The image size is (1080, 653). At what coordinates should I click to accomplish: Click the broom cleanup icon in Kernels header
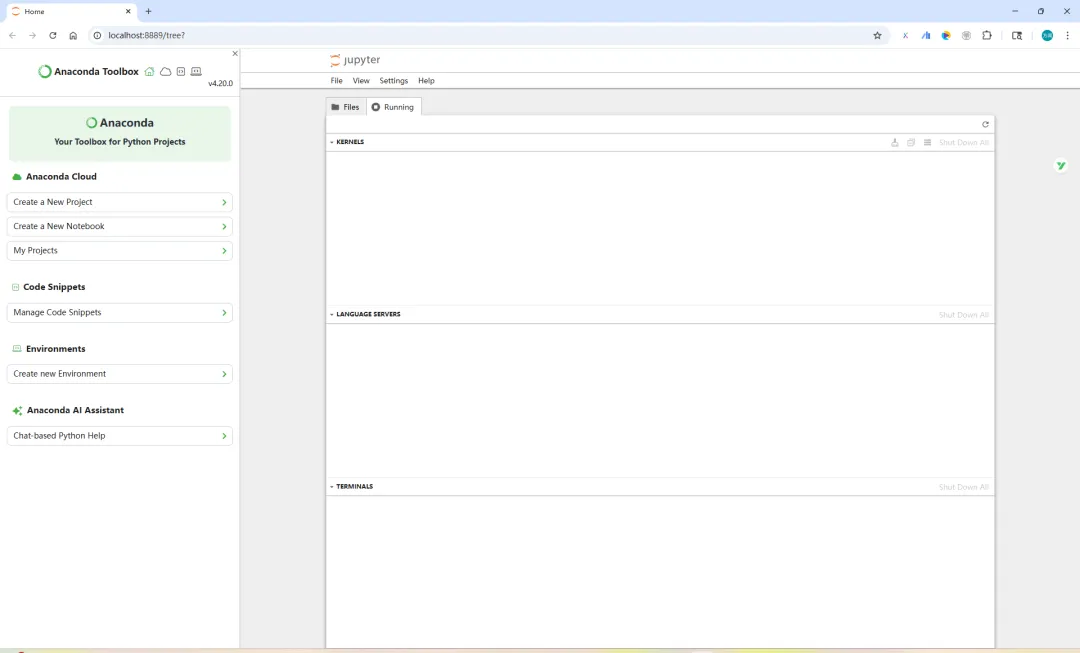click(895, 143)
